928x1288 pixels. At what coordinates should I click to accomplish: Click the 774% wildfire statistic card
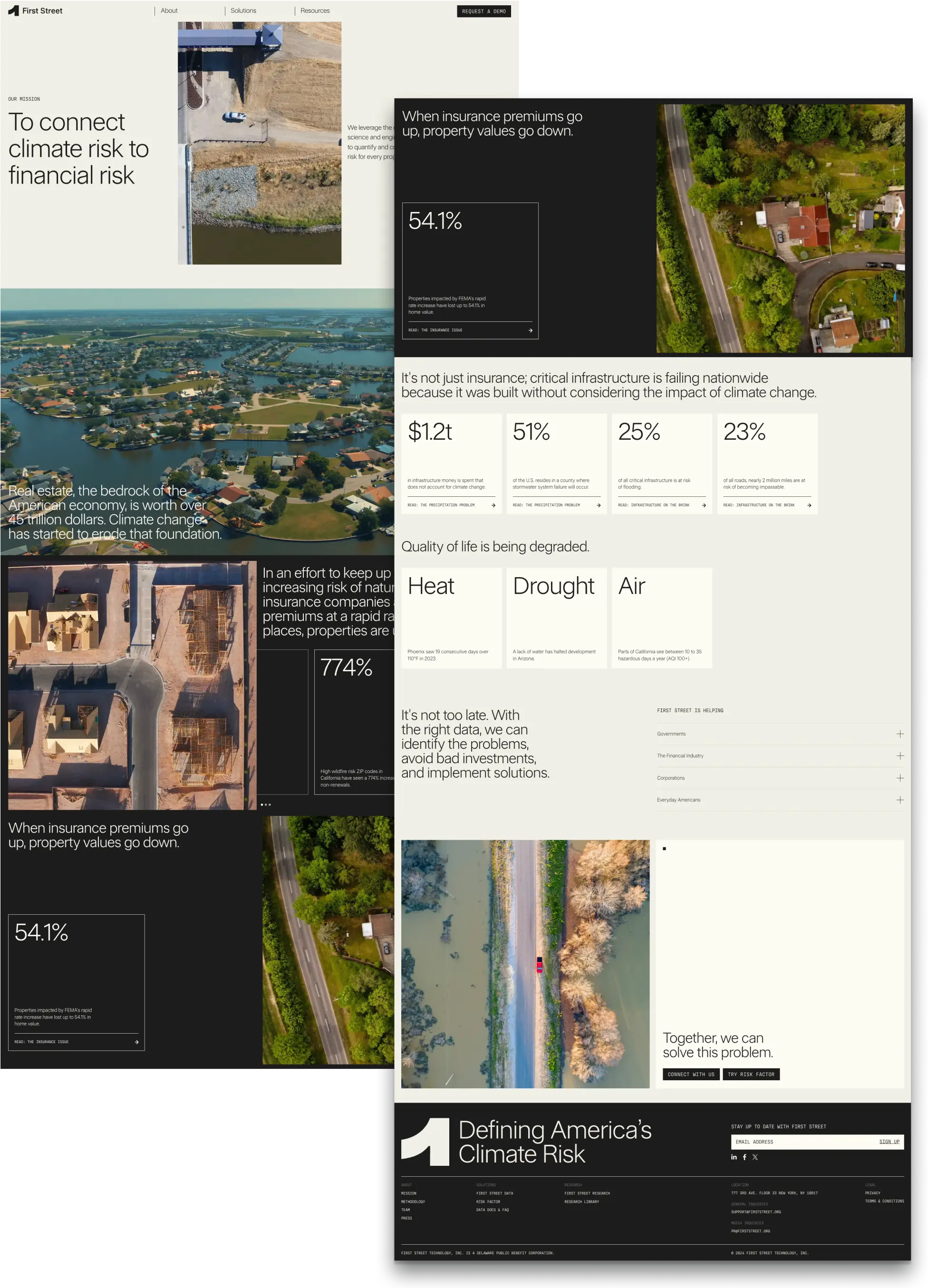(354, 722)
